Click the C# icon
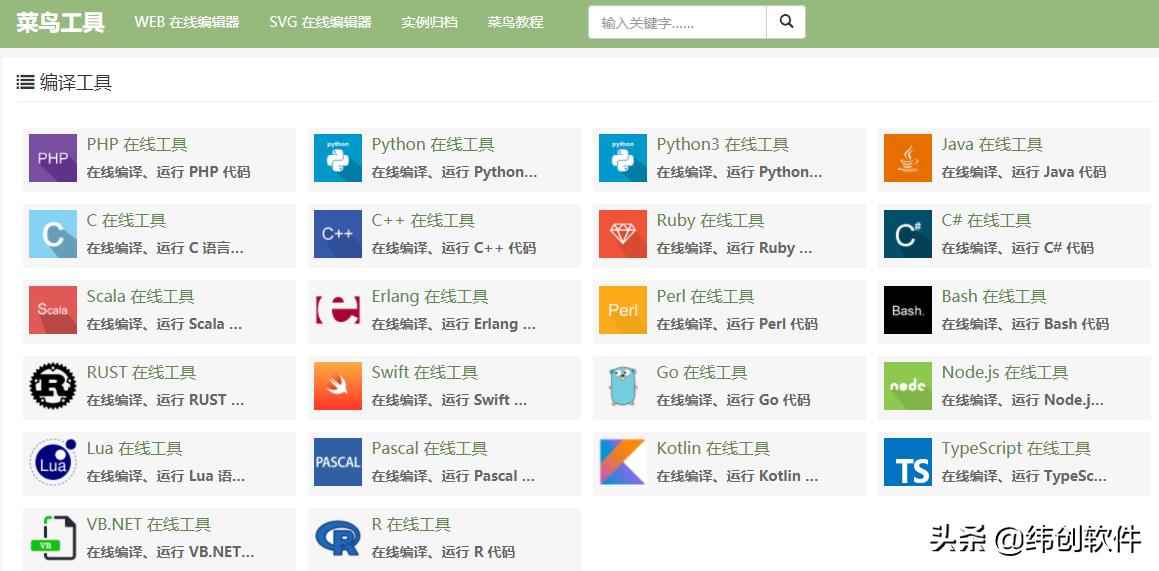The height and width of the screenshot is (571, 1159). (x=908, y=234)
